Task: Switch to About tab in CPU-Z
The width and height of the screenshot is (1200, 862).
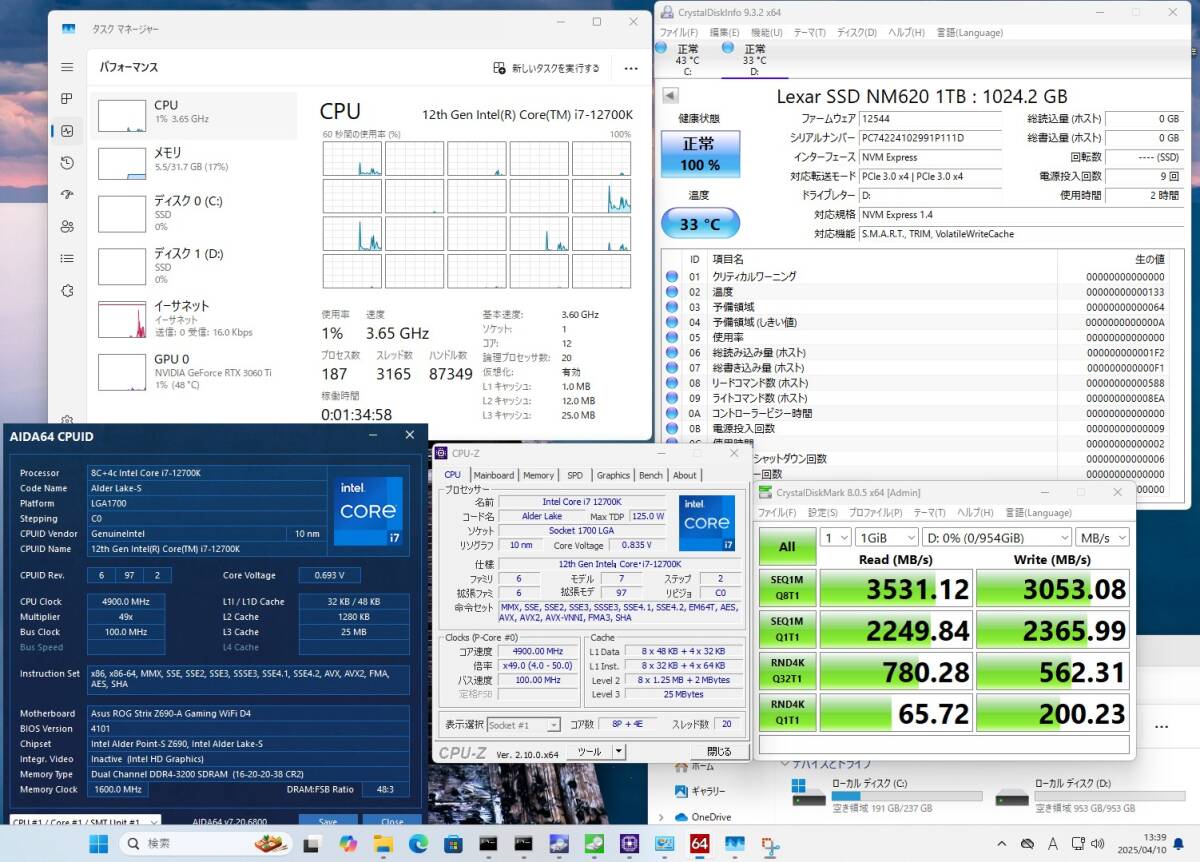Action: click(x=685, y=475)
